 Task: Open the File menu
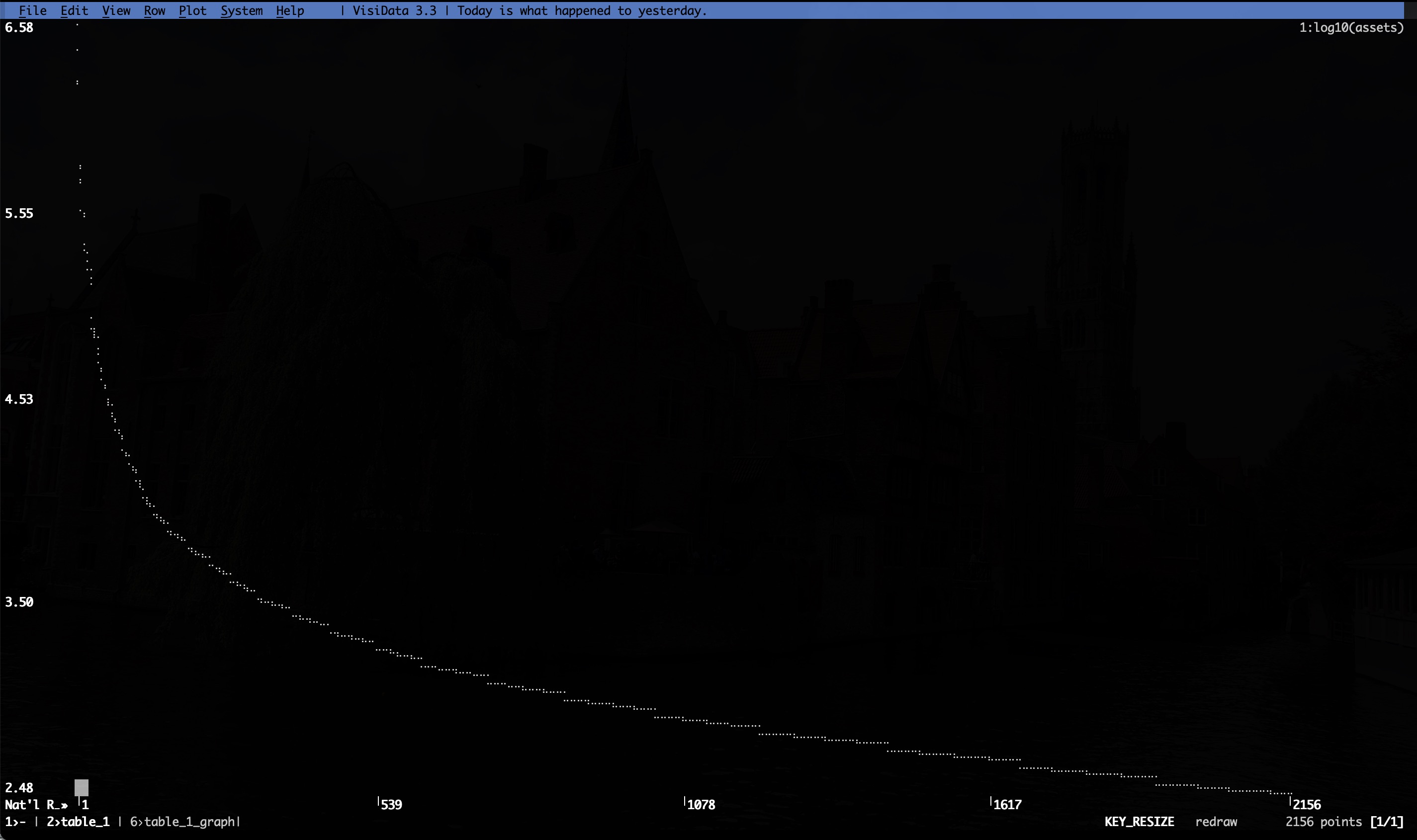tap(33, 10)
